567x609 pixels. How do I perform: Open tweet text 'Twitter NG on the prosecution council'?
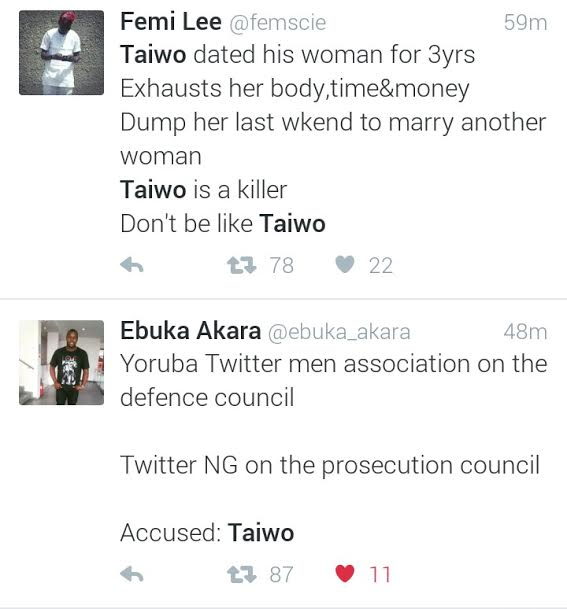[330, 465]
